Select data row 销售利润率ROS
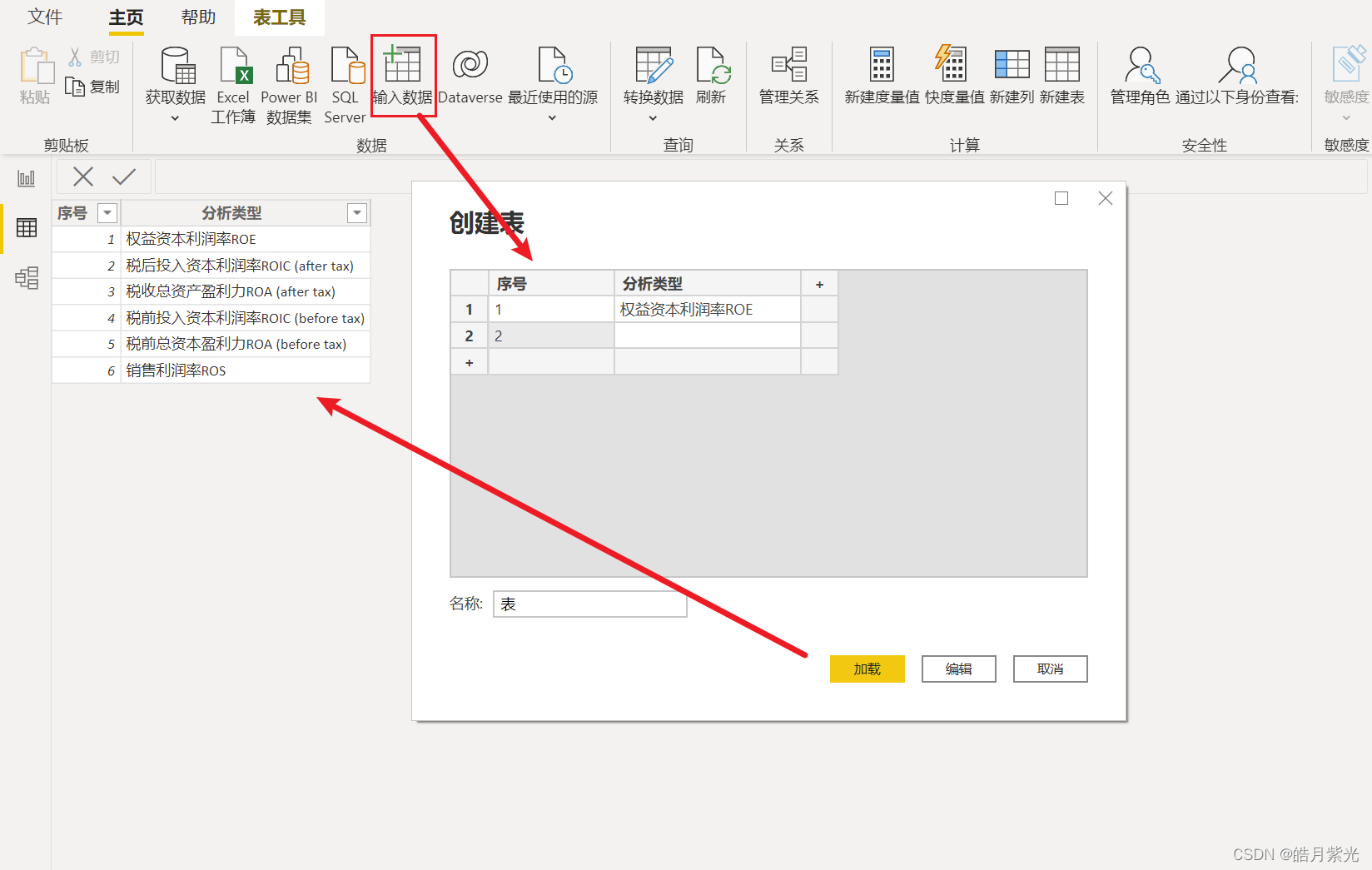This screenshot has height=870, width=1372. click(211, 370)
